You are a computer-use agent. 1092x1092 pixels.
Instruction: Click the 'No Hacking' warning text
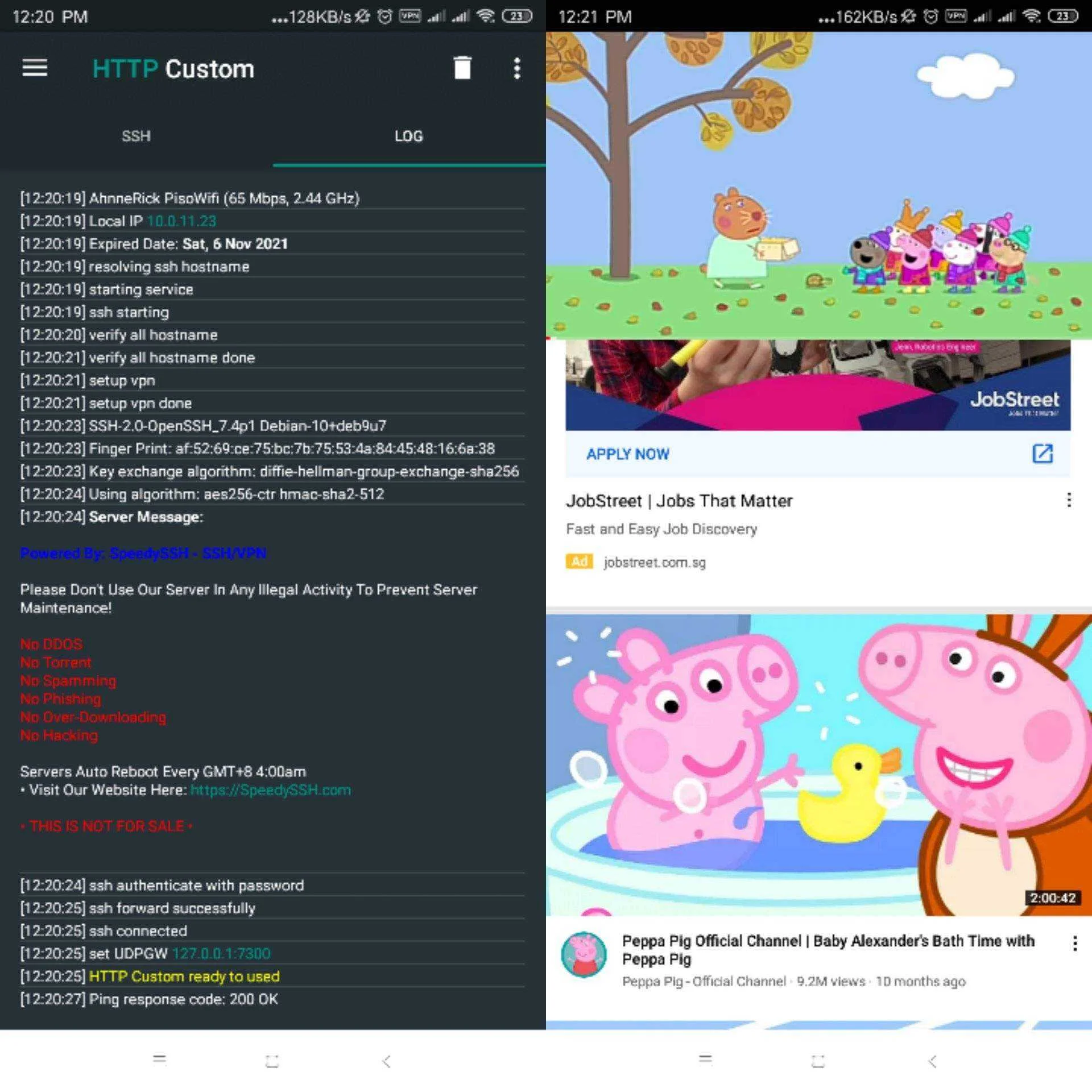coord(59,735)
